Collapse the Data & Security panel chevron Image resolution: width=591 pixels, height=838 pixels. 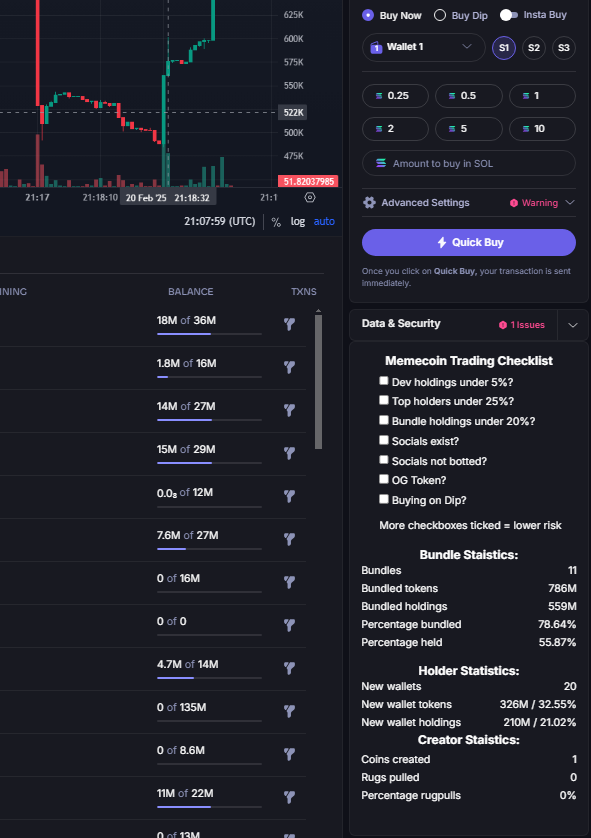tap(573, 325)
